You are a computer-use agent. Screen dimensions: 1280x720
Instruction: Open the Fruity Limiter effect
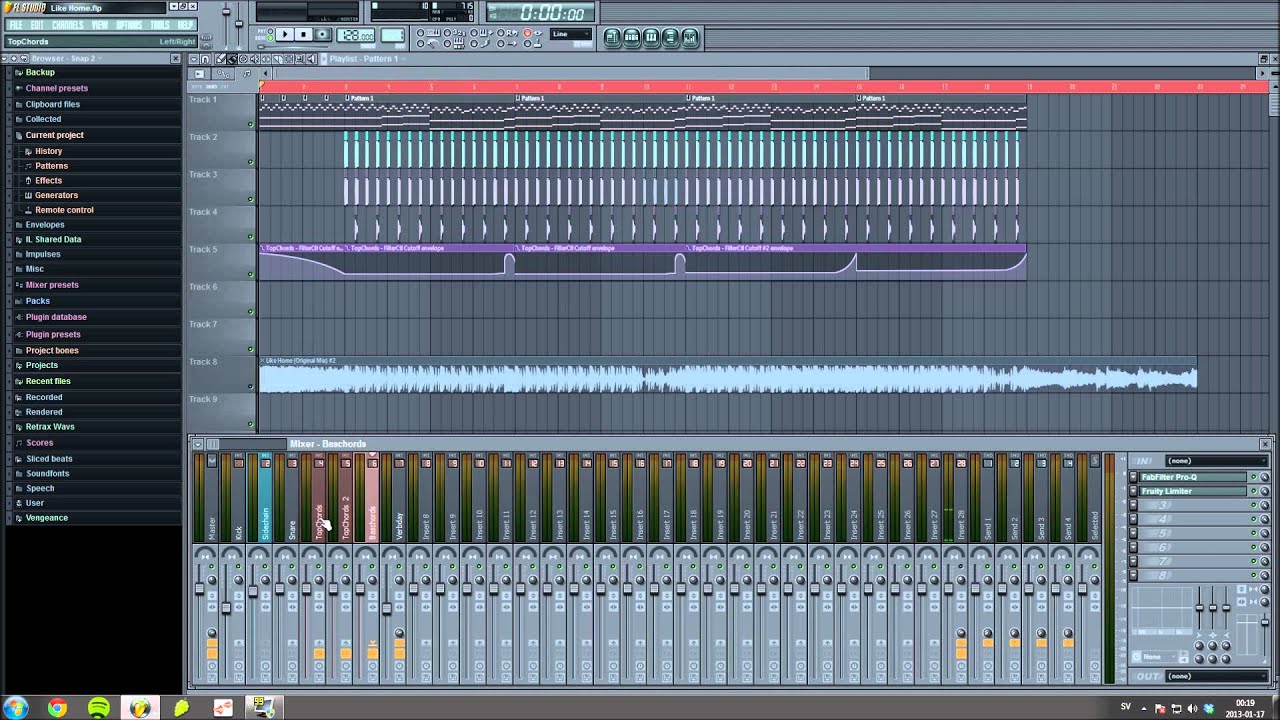(x=1193, y=491)
